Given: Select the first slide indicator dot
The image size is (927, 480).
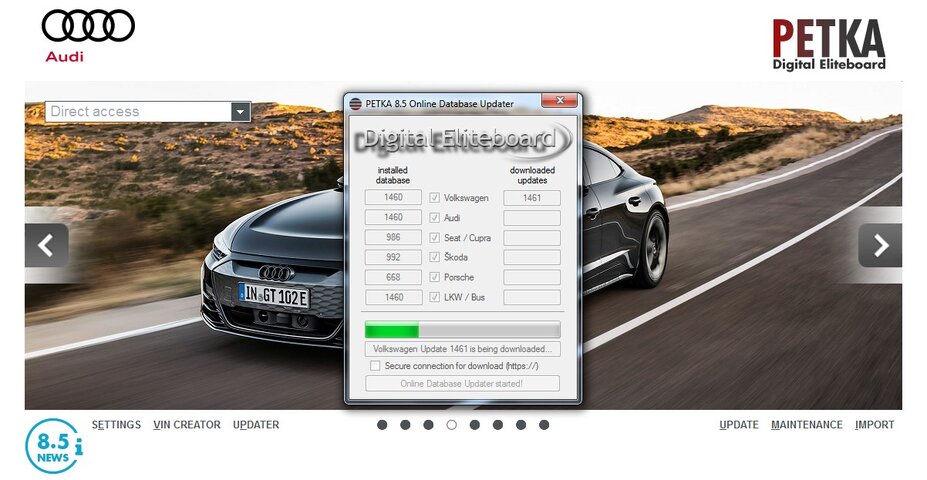Looking at the screenshot, I should pyautogui.click(x=382, y=424).
